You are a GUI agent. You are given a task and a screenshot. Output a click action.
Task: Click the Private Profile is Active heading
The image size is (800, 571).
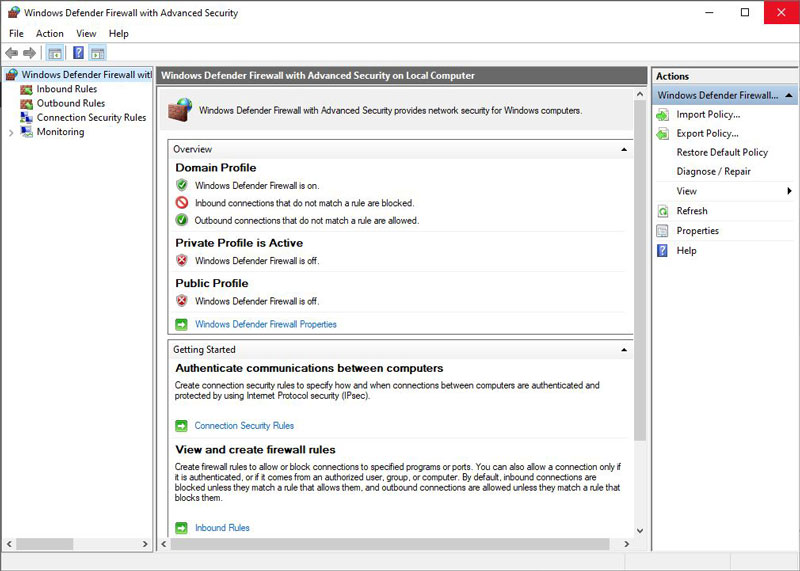(239, 243)
